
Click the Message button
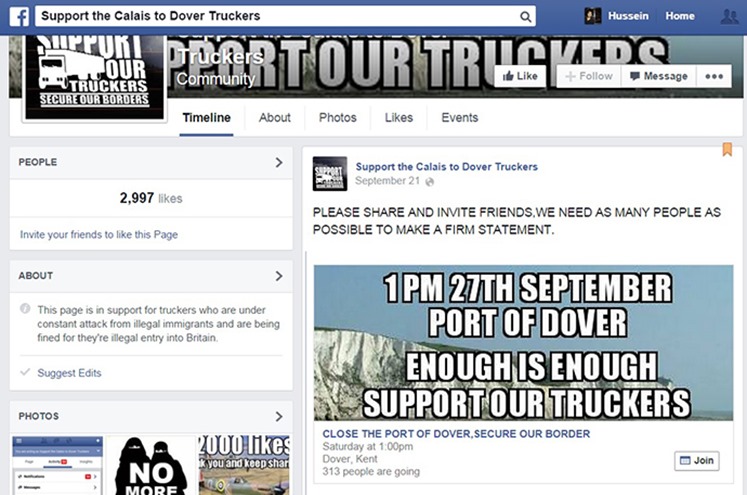coord(659,76)
